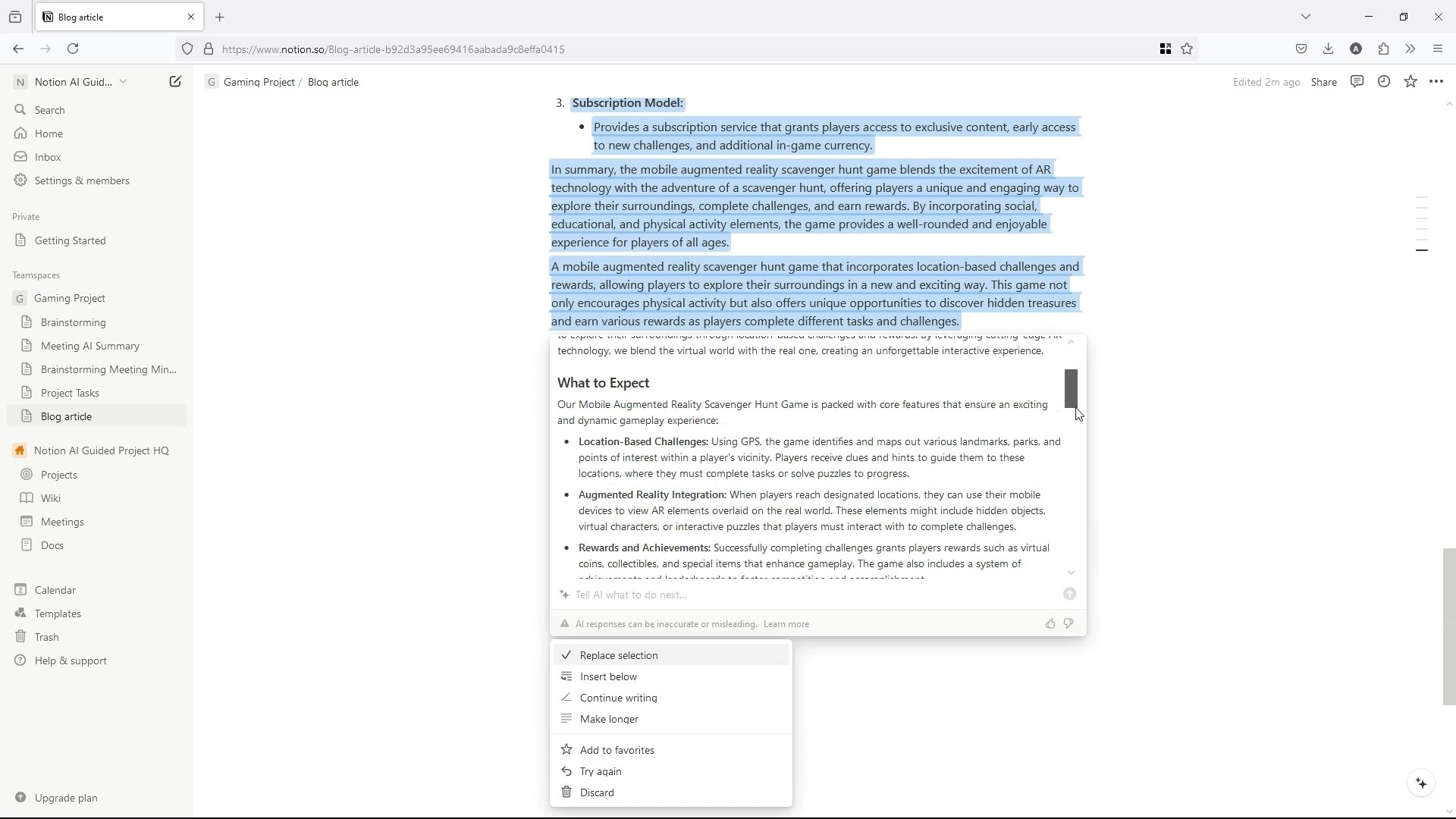
Task: Click Discard in AI menu
Action: [597, 792]
